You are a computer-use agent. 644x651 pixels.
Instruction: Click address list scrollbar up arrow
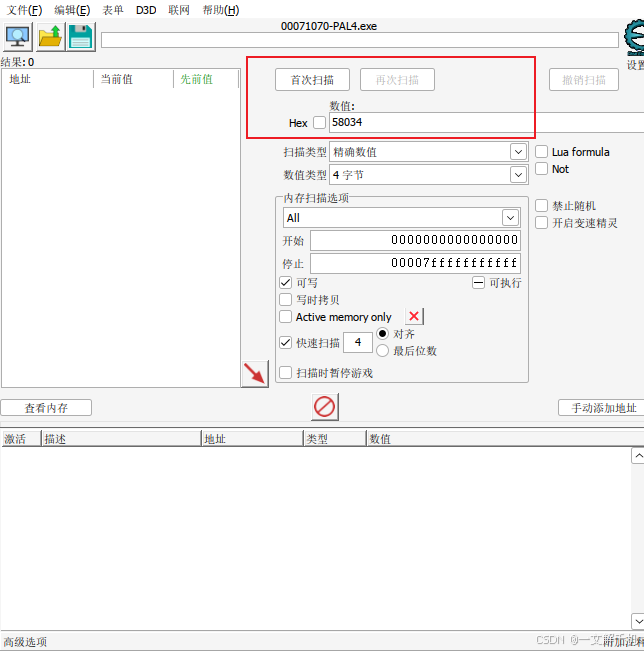click(638, 456)
